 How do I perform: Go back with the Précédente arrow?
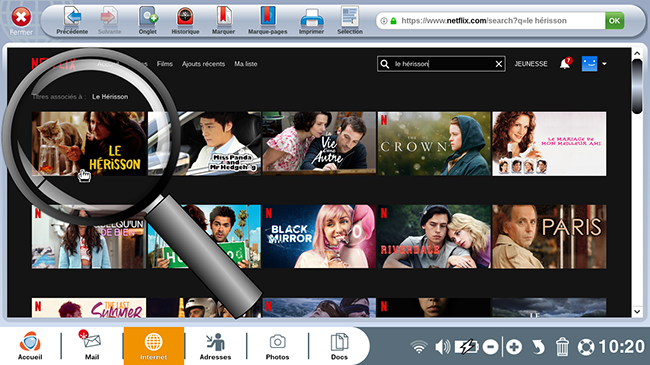(72, 21)
